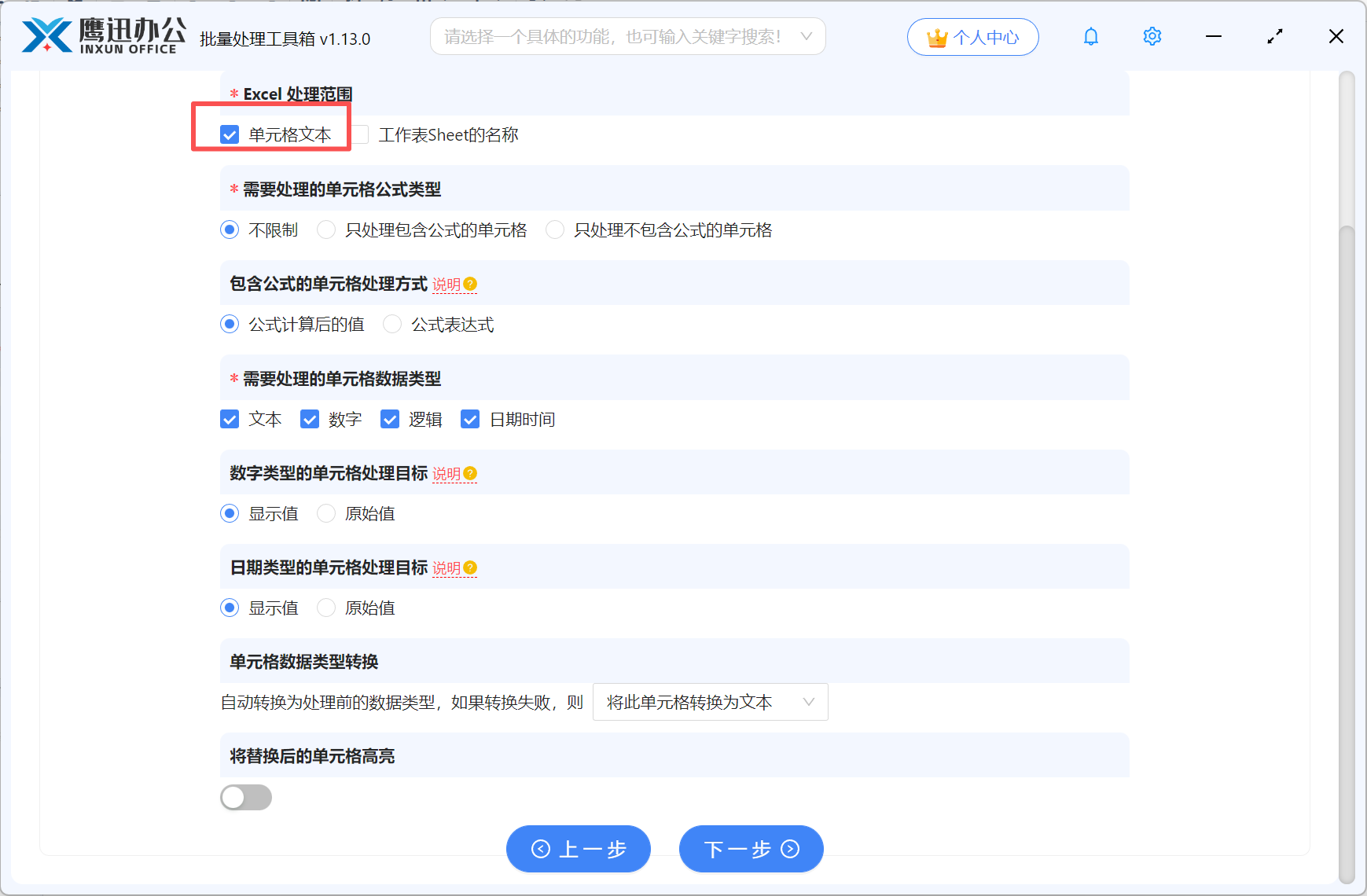Open the 将此单元格转换为文本 dropdown
This screenshot has height=896, width=1367.
tap(708, 702)
